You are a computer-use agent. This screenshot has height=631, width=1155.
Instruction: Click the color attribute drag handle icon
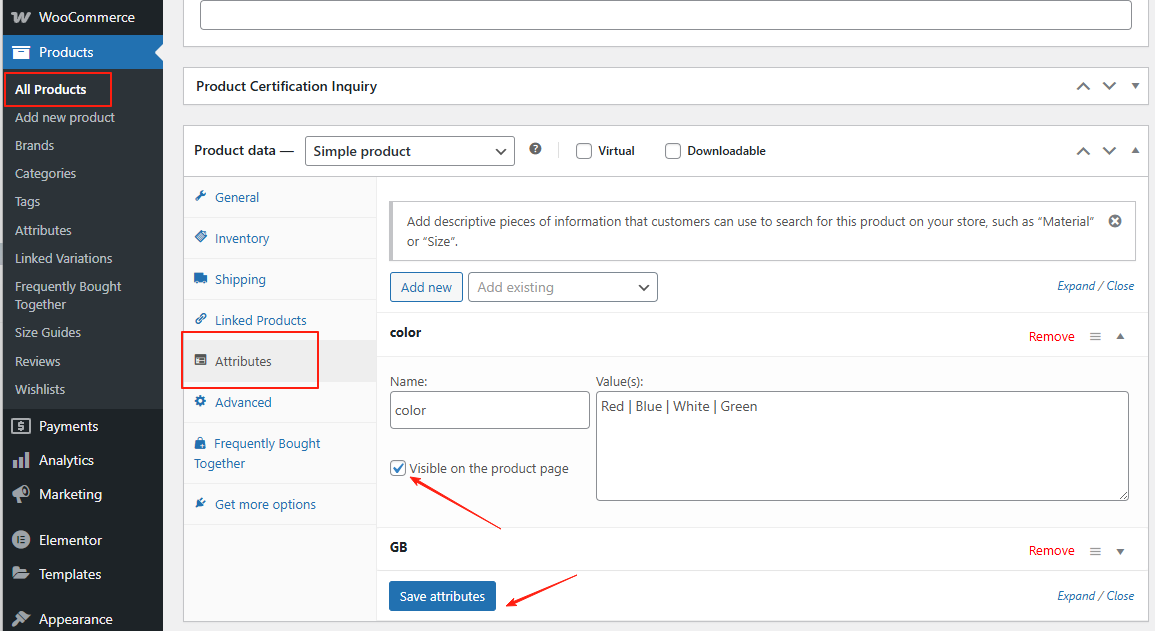1095,337
